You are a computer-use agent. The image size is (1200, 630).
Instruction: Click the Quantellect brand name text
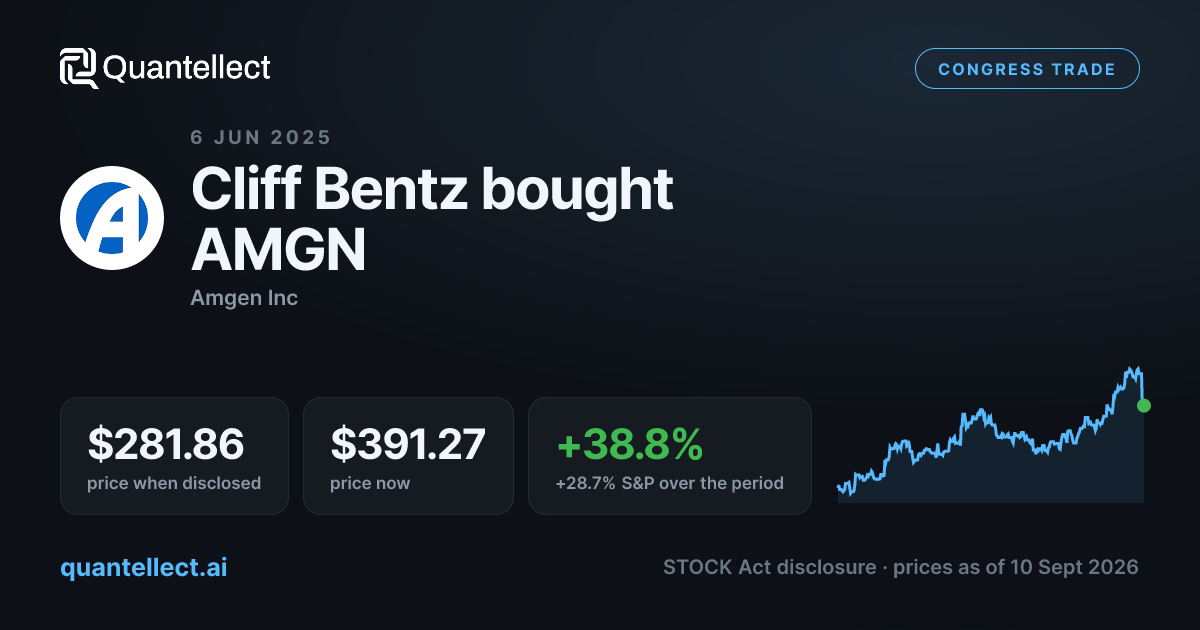click(x=187, y=68)
